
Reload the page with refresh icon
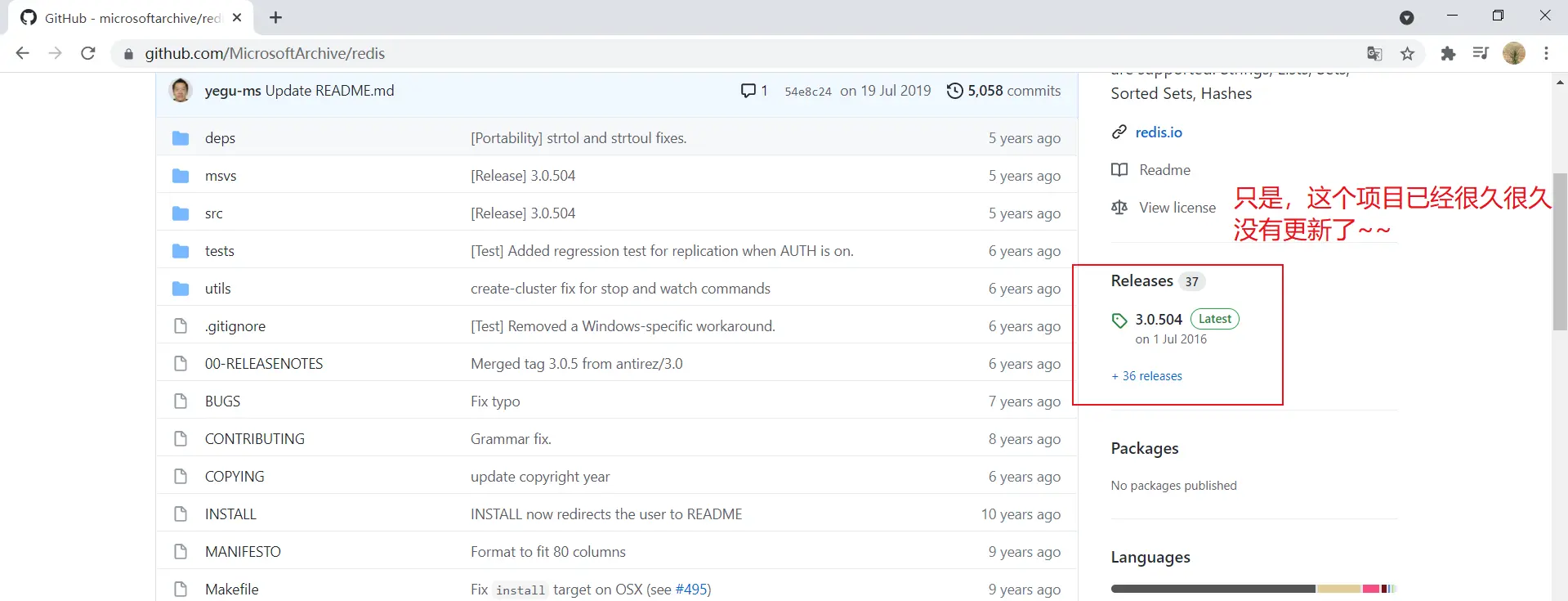88,53
